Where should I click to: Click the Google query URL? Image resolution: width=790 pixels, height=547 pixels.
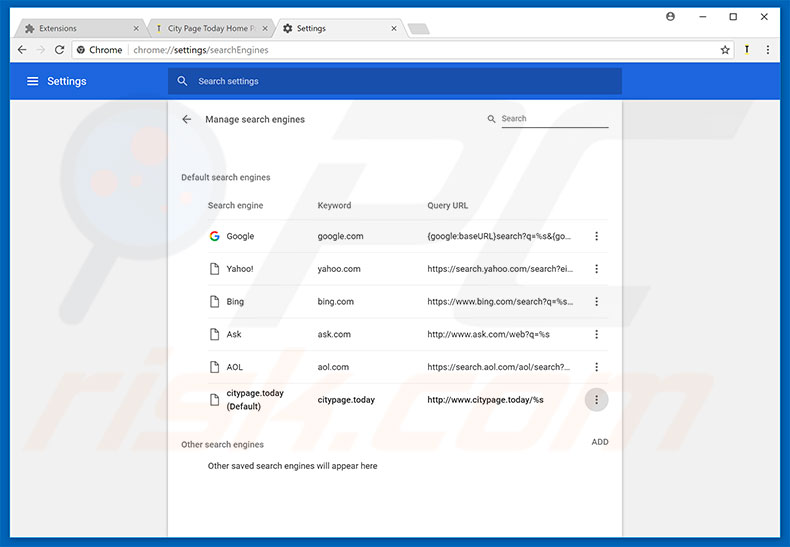[499, 236]
